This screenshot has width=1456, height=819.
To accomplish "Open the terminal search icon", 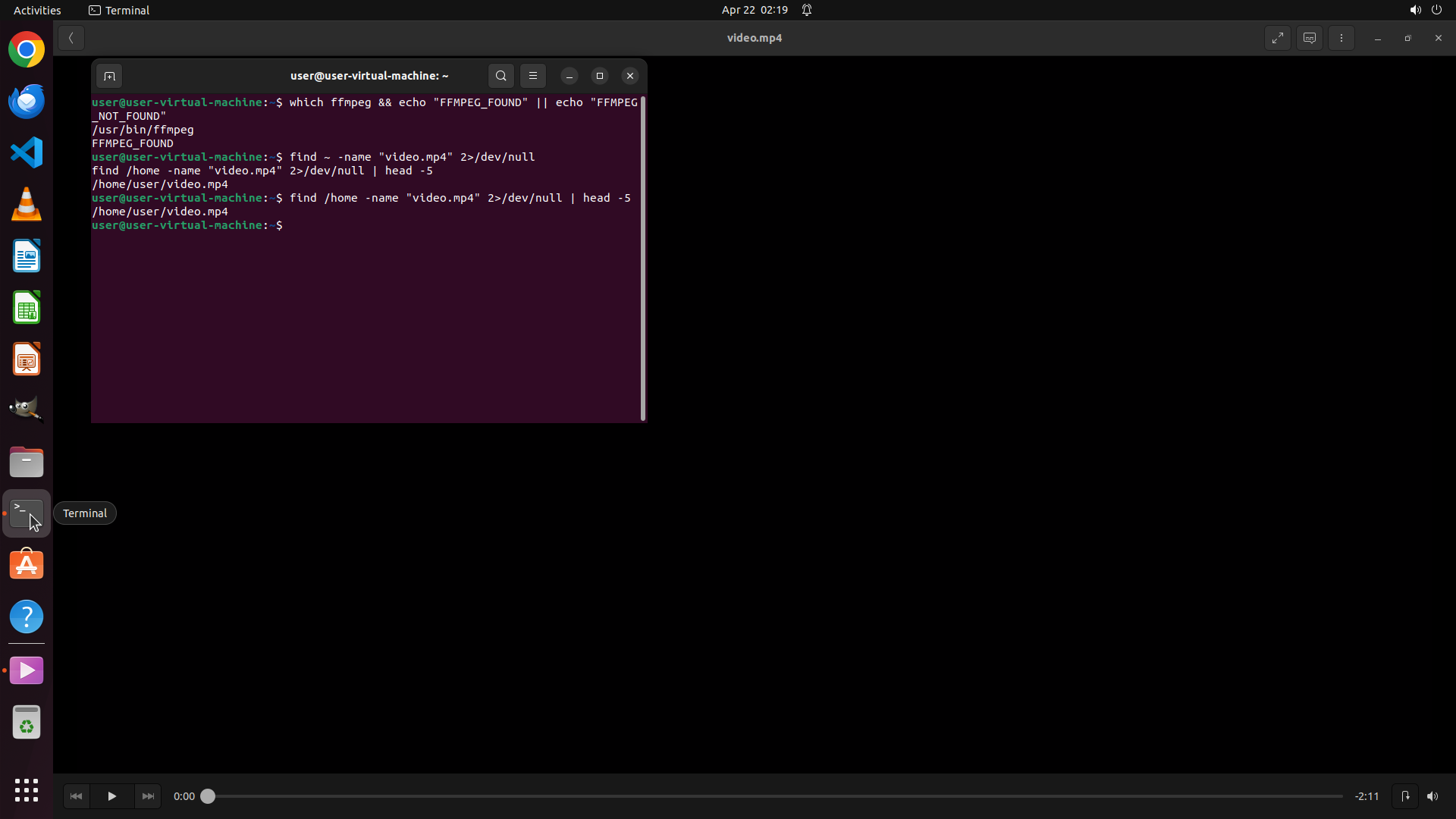I will 501,76.
